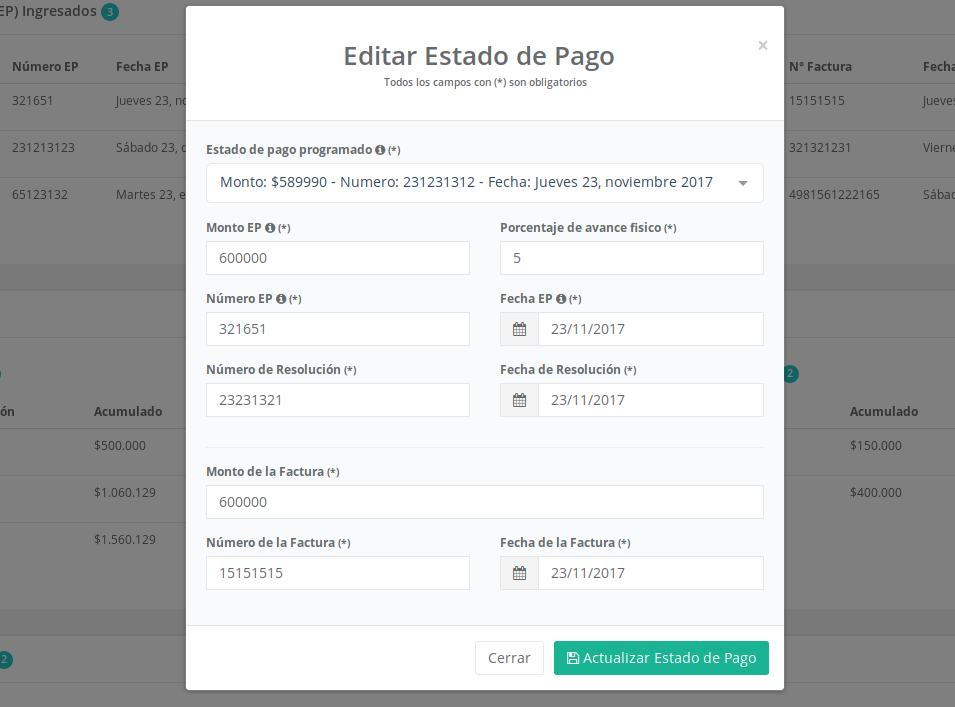Click into the Número EP text field

coord(338,329)
